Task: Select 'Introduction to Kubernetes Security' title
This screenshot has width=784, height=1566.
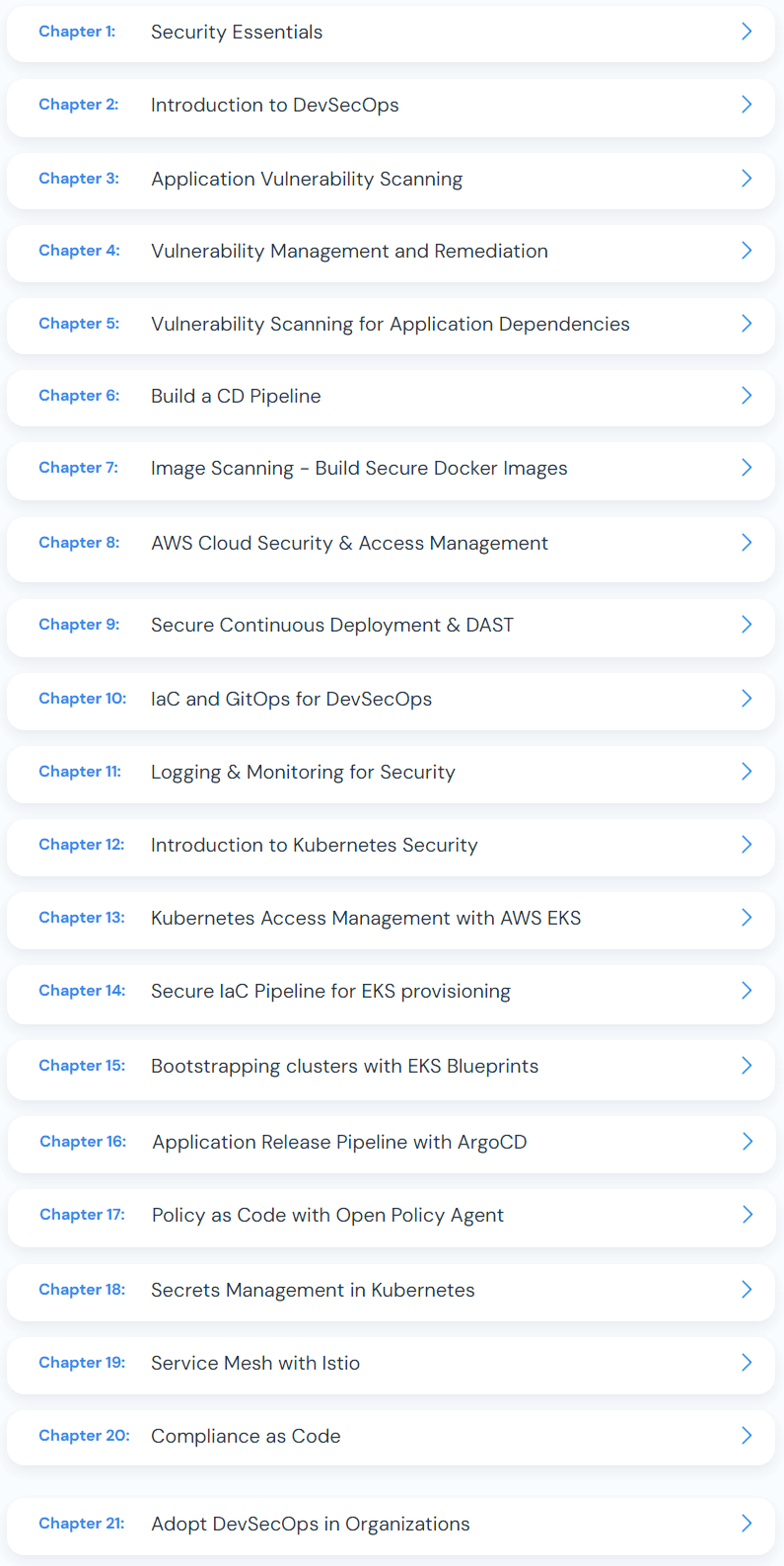Action: click(x=314, y=845)
